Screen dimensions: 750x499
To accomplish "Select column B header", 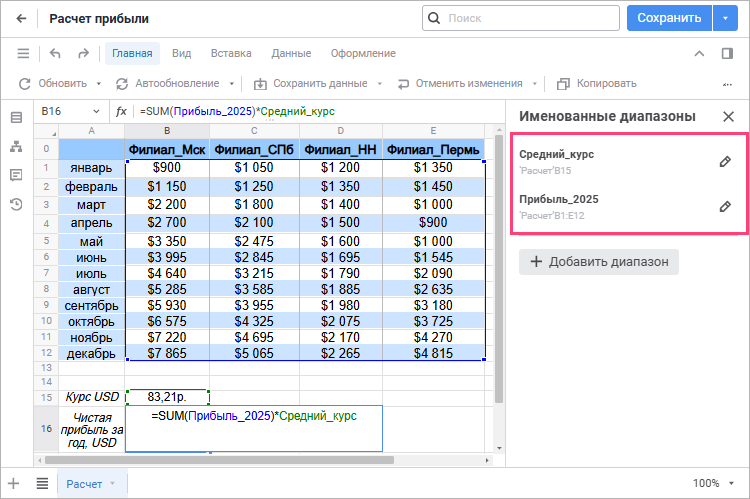I will coord(167,131).
